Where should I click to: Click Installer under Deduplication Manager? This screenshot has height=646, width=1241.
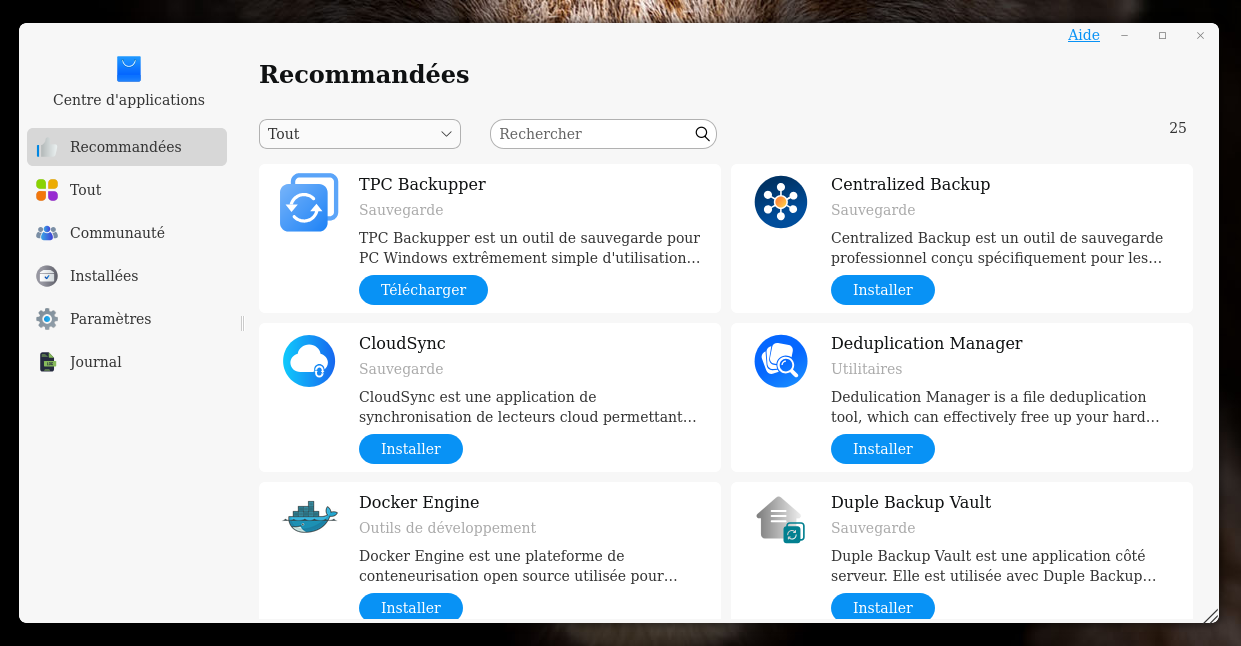point(882,449)
